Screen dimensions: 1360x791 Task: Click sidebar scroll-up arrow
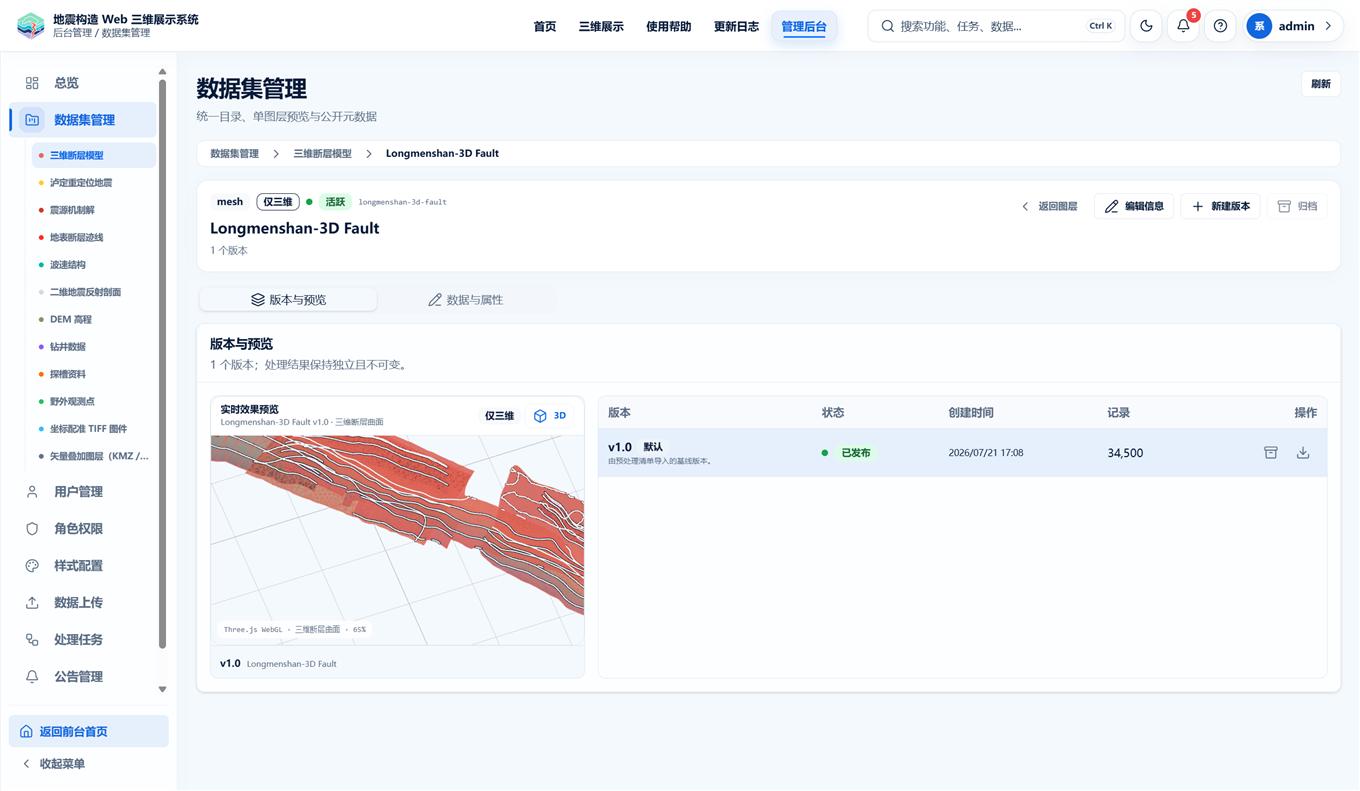pyautogui.click(x=162, y=72)
